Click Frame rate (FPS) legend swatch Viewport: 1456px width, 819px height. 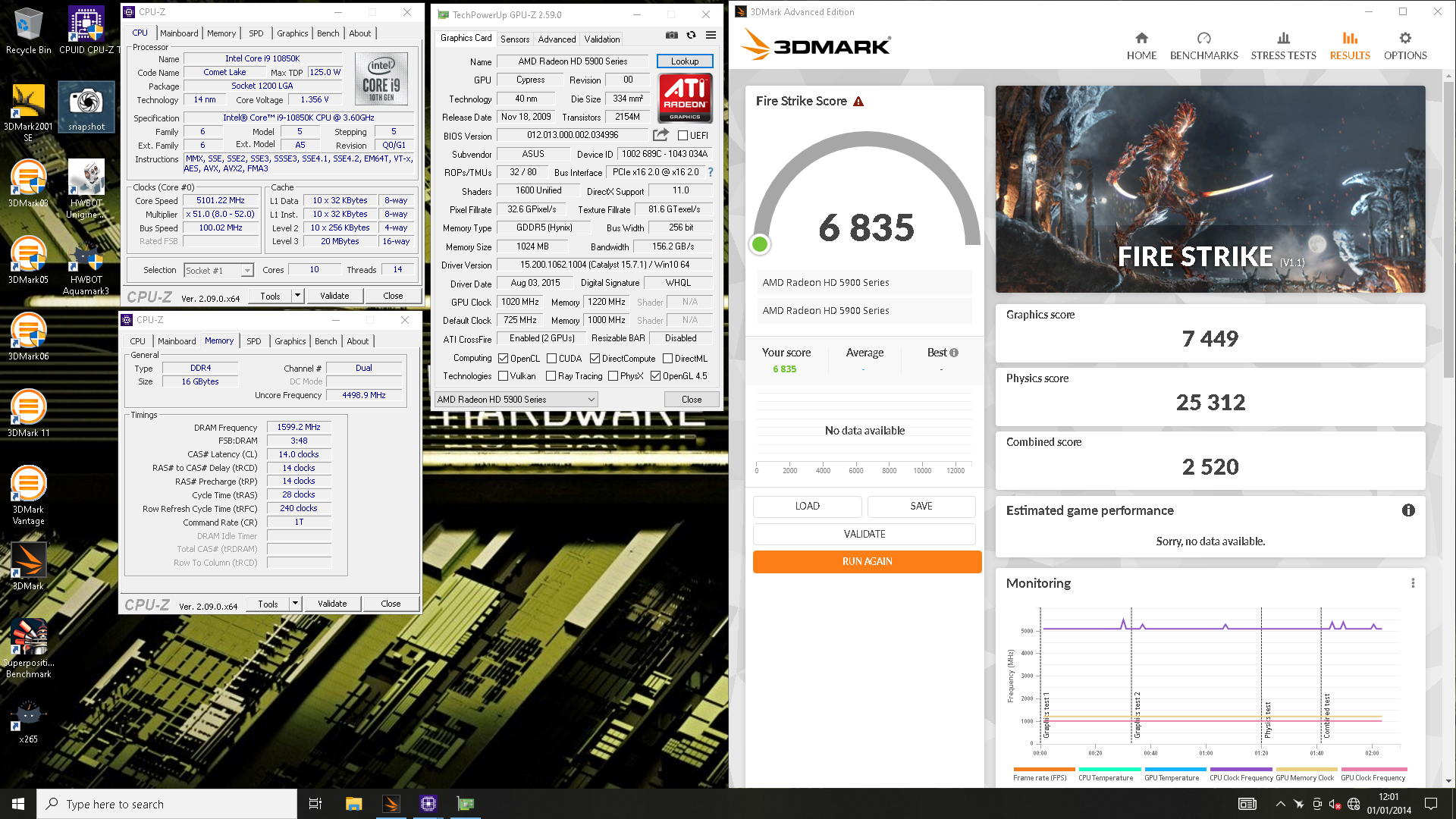1044,769
